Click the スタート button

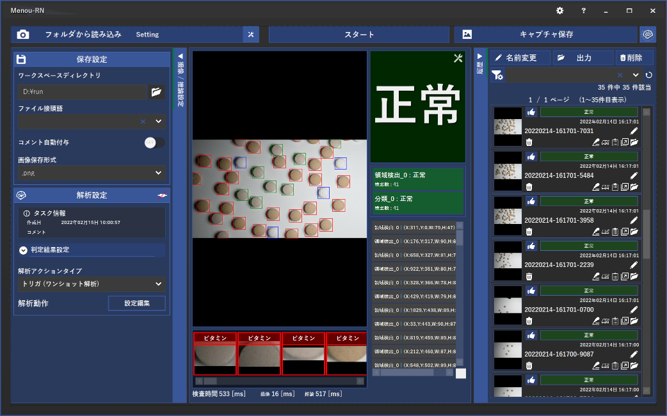pos(359,34)
